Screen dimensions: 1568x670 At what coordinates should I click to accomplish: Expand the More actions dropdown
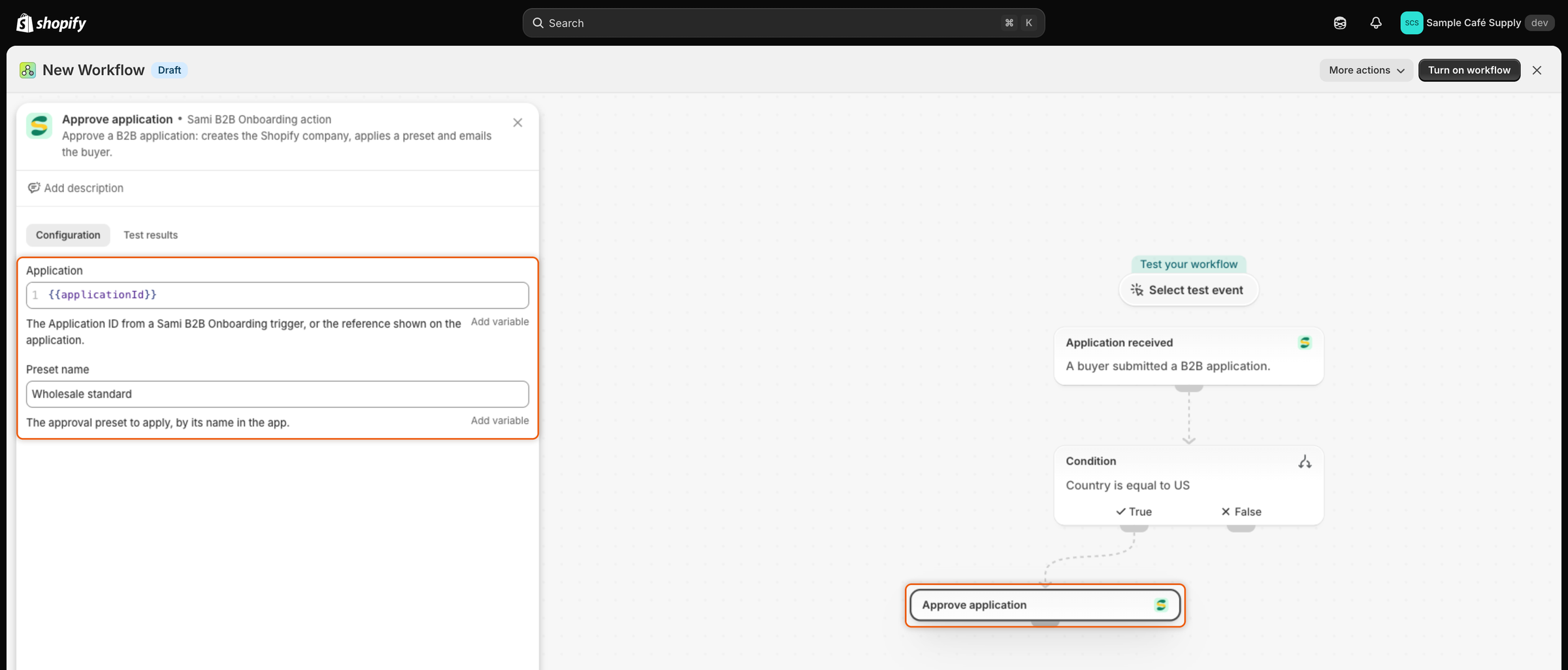tap(1366, 70)
